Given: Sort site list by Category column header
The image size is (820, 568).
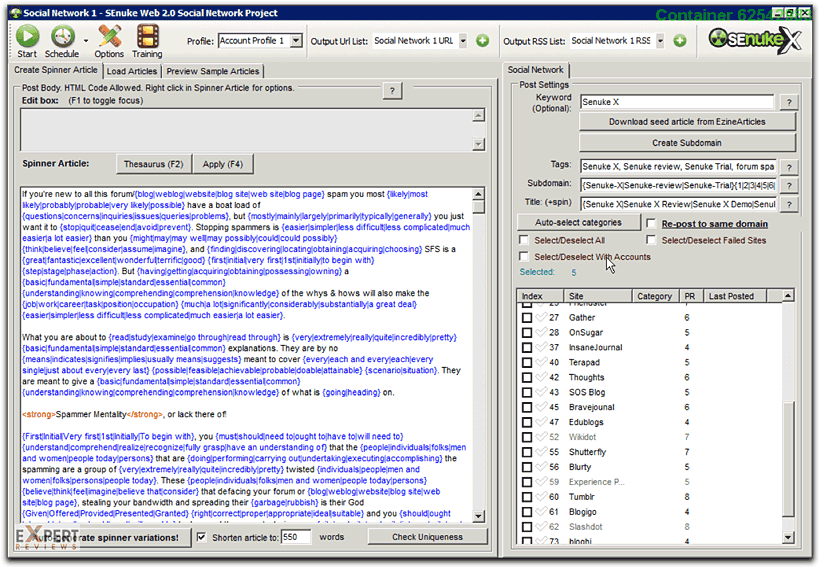Looking at the screenshot, I should click(x=655, y=296).
